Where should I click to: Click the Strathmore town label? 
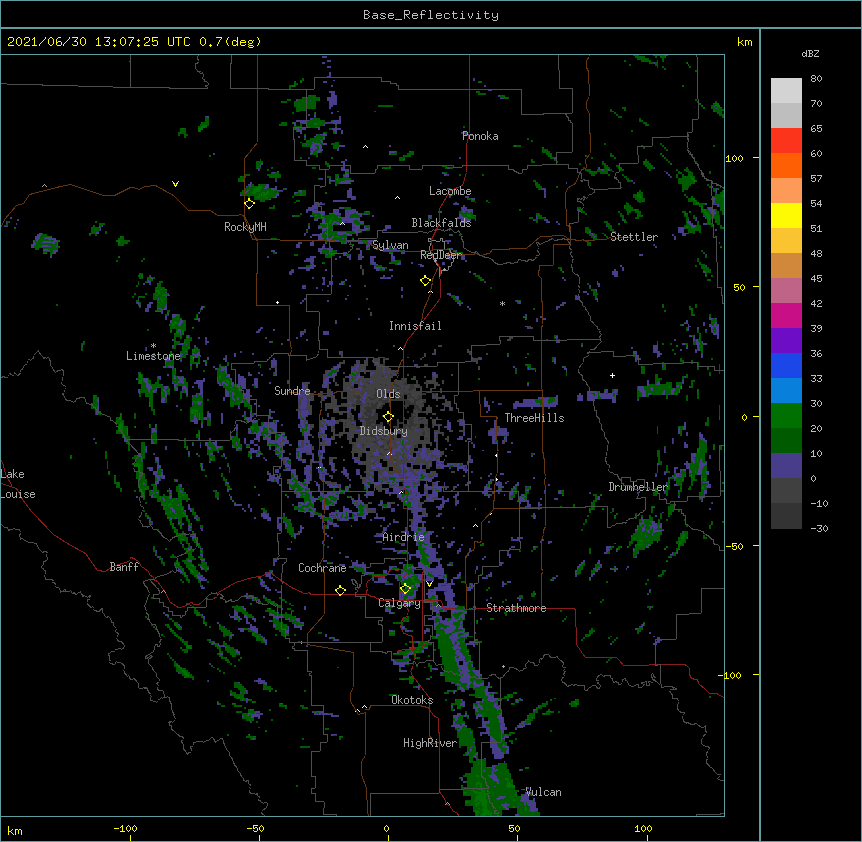click(516, 608)
